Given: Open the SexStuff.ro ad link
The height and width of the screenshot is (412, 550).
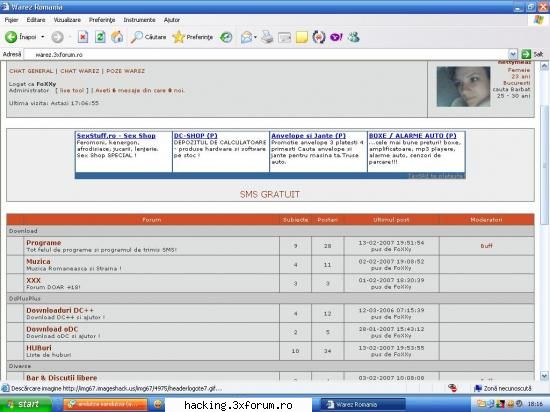Looking at the screenshot, I should [116, 136].
